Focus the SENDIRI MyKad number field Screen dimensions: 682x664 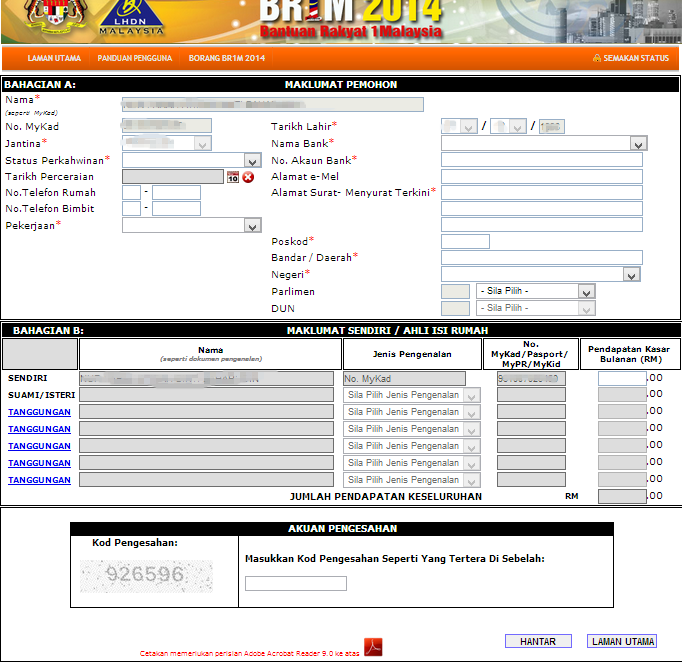pyautogui.click(x=531, y=378)
